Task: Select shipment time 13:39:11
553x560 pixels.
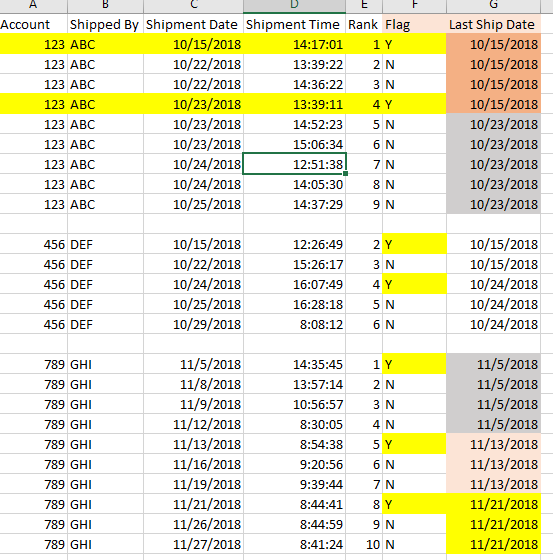Action: [294, 104]
